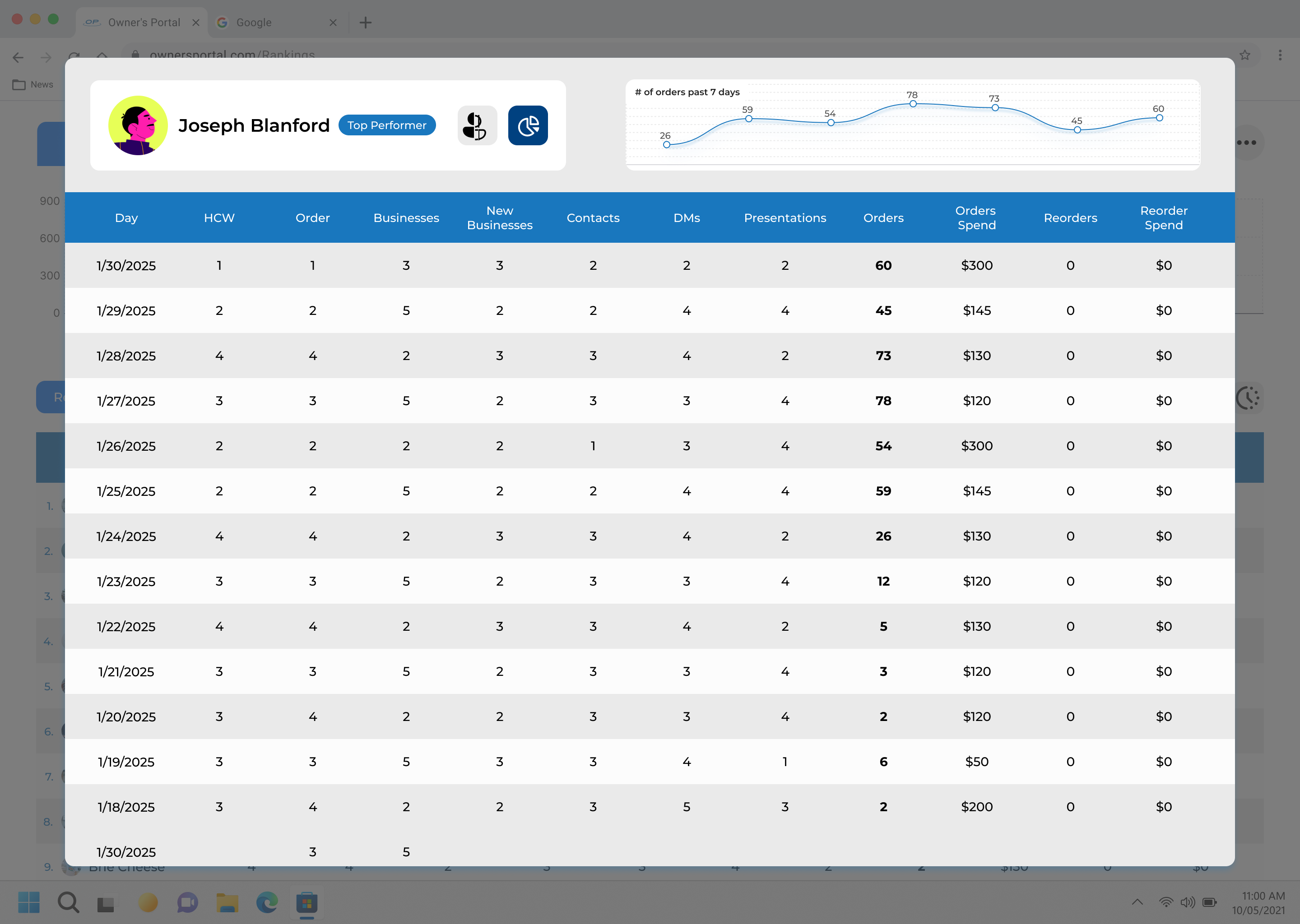1300x924 pixels.
Task: Click the dollar coin icon button
Action: (476, 125)
